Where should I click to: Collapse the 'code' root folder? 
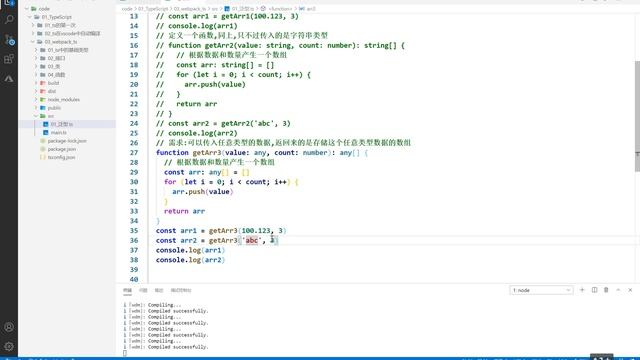tap(27, 9)
